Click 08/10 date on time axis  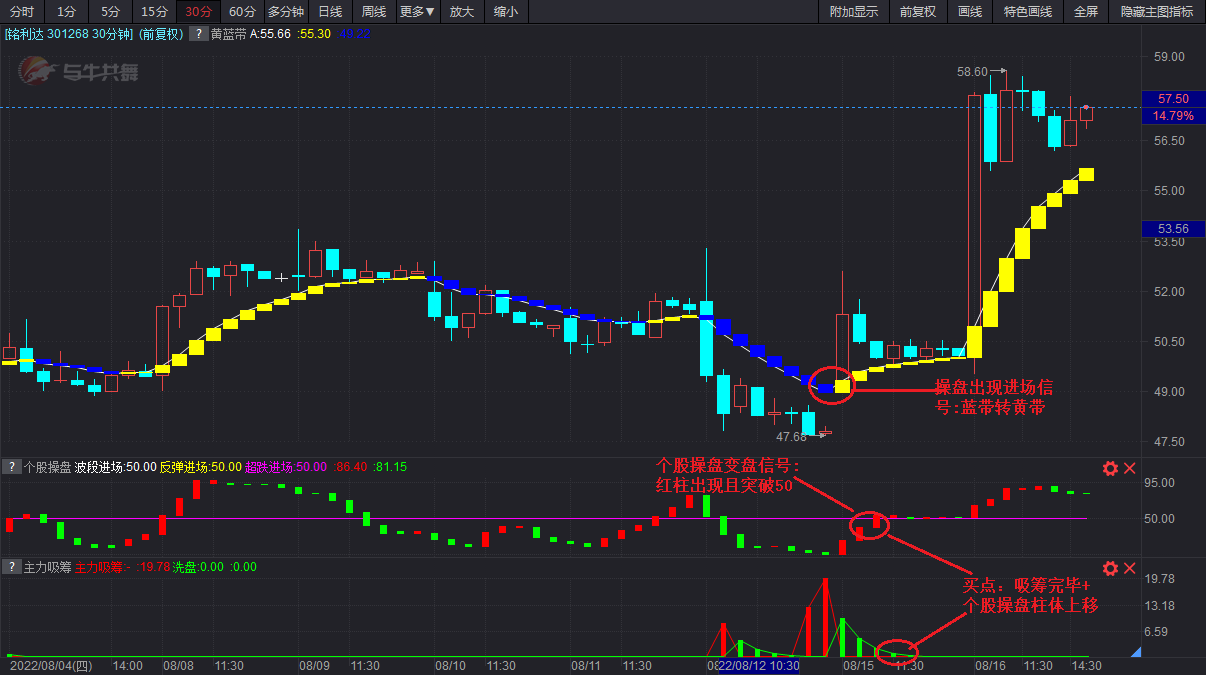point(450,665)
